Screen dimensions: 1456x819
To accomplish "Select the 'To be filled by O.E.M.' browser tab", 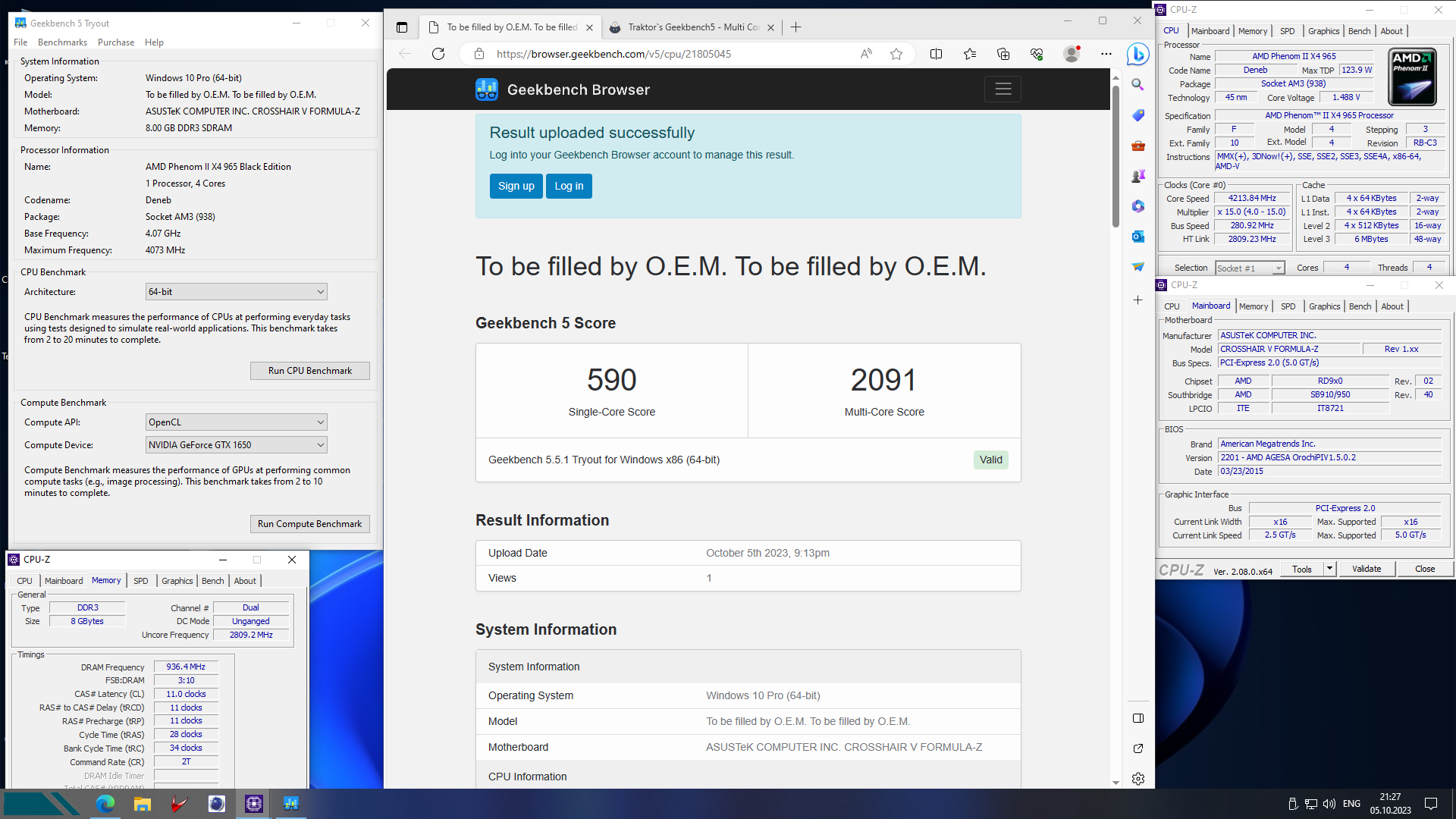I will (512, 27).
